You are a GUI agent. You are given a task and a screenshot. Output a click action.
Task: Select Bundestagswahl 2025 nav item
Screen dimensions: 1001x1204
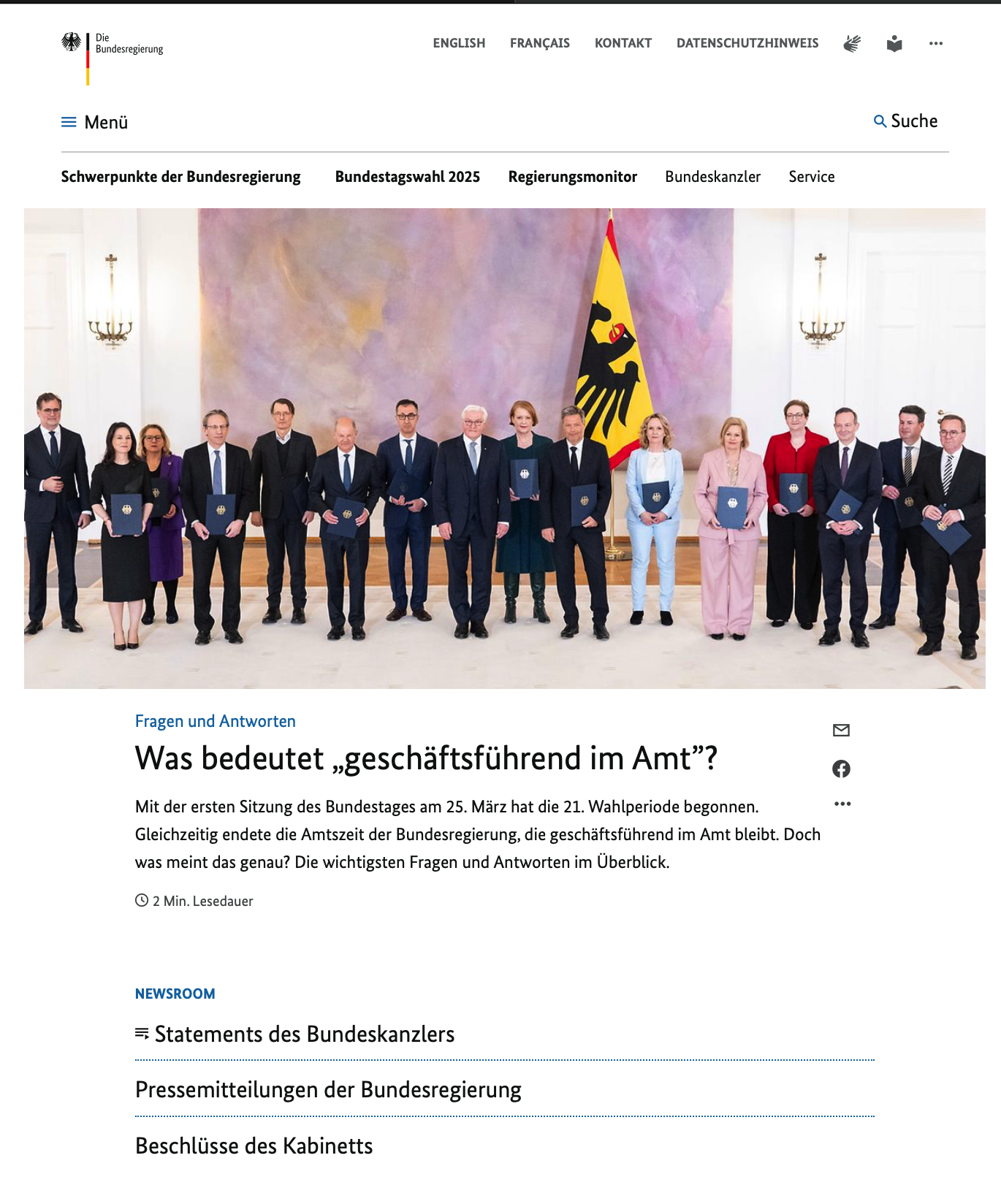[x=408, y=177]
